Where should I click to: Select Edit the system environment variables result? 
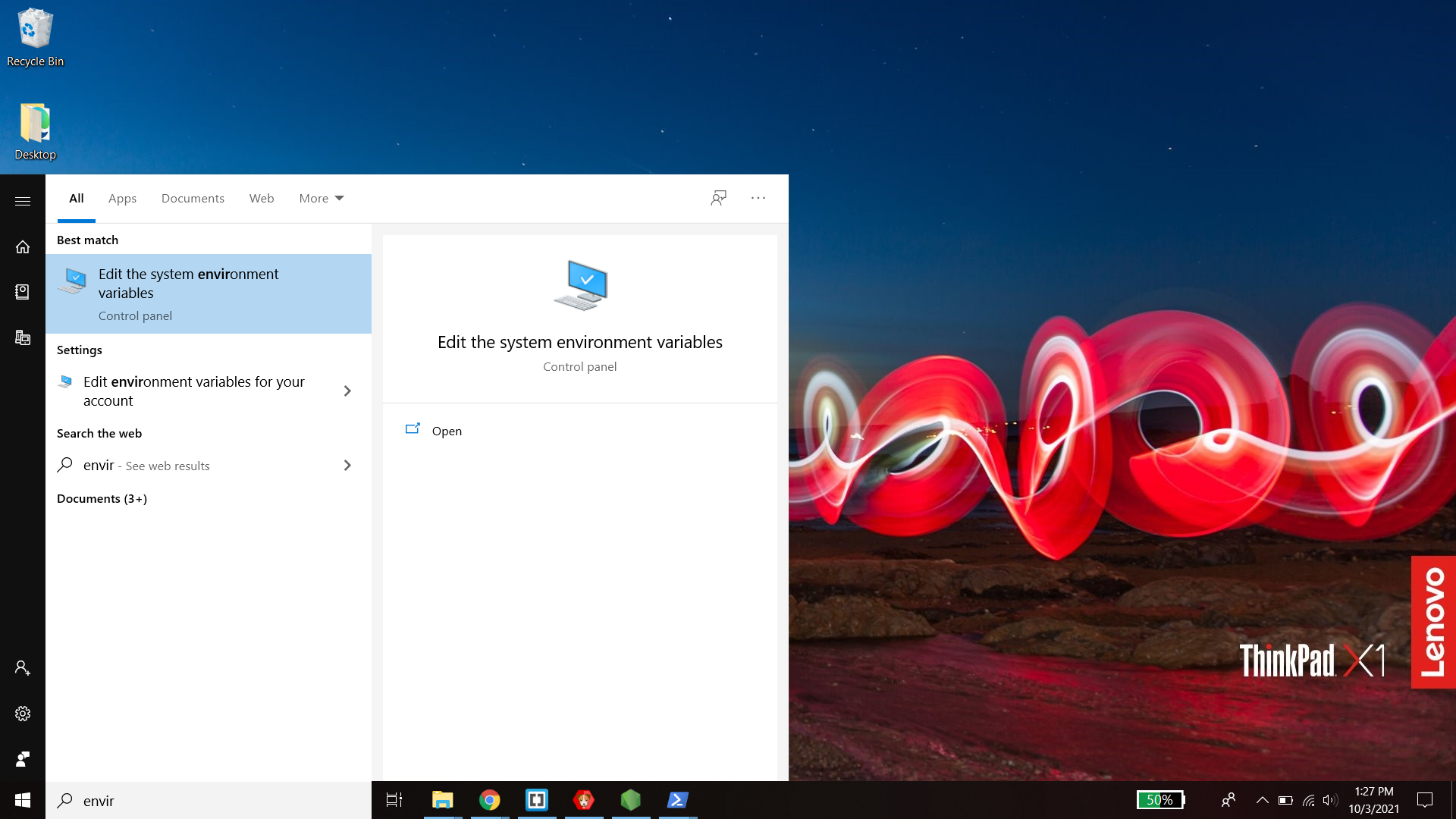coord(208,293)
